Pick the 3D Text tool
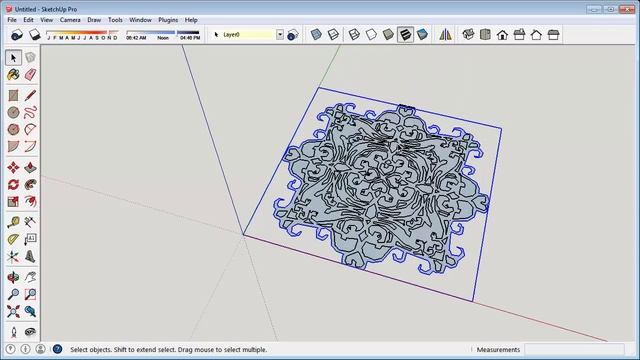This screenshot has width=640, height=360. (30, 256)
